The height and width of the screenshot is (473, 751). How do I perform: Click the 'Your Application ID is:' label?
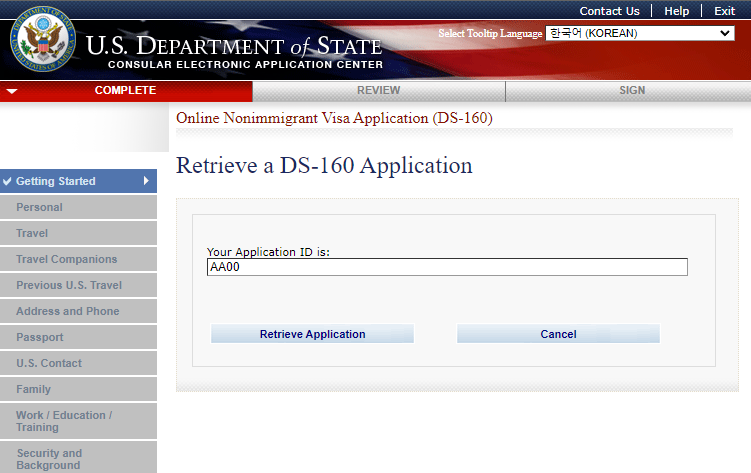point(268,252)
